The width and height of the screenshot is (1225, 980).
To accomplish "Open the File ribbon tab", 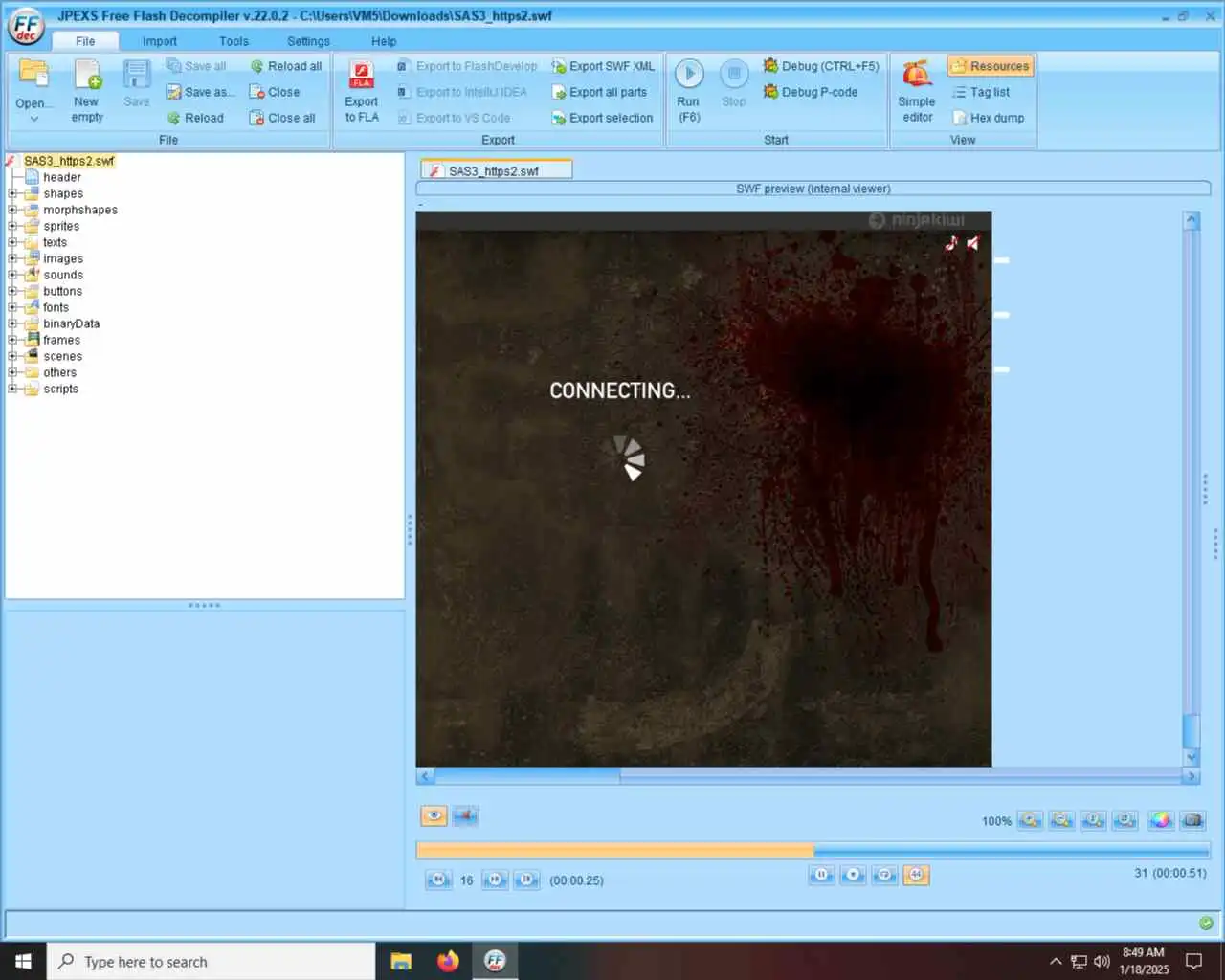I will 85,41.
